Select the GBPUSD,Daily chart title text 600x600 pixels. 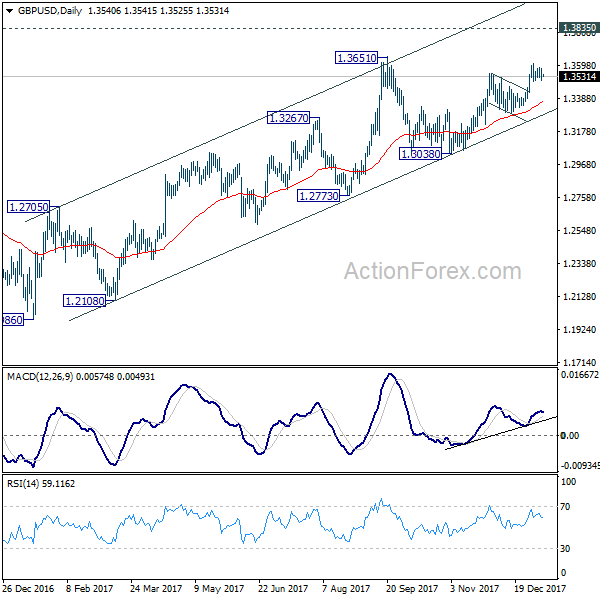(x=50, y=11)
